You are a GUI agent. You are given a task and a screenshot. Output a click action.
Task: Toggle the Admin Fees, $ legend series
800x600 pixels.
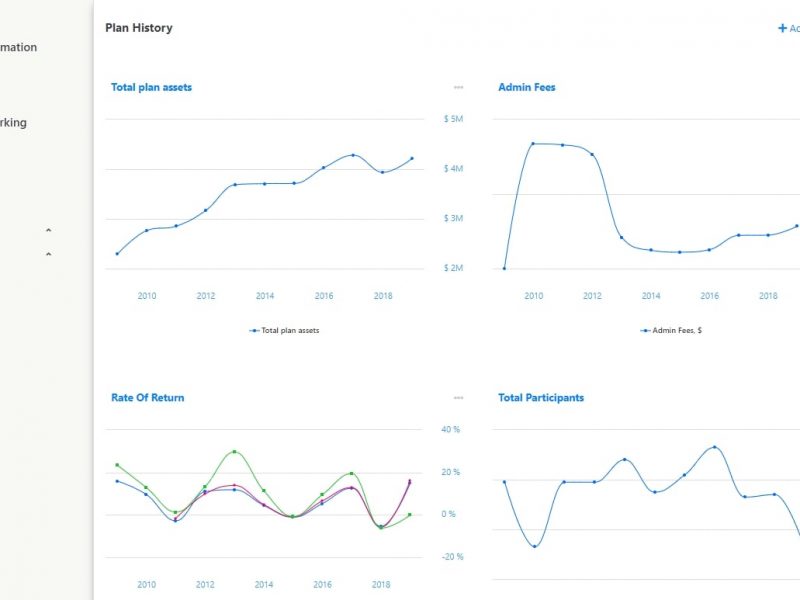pyautogui.click(x=671, y=330)
